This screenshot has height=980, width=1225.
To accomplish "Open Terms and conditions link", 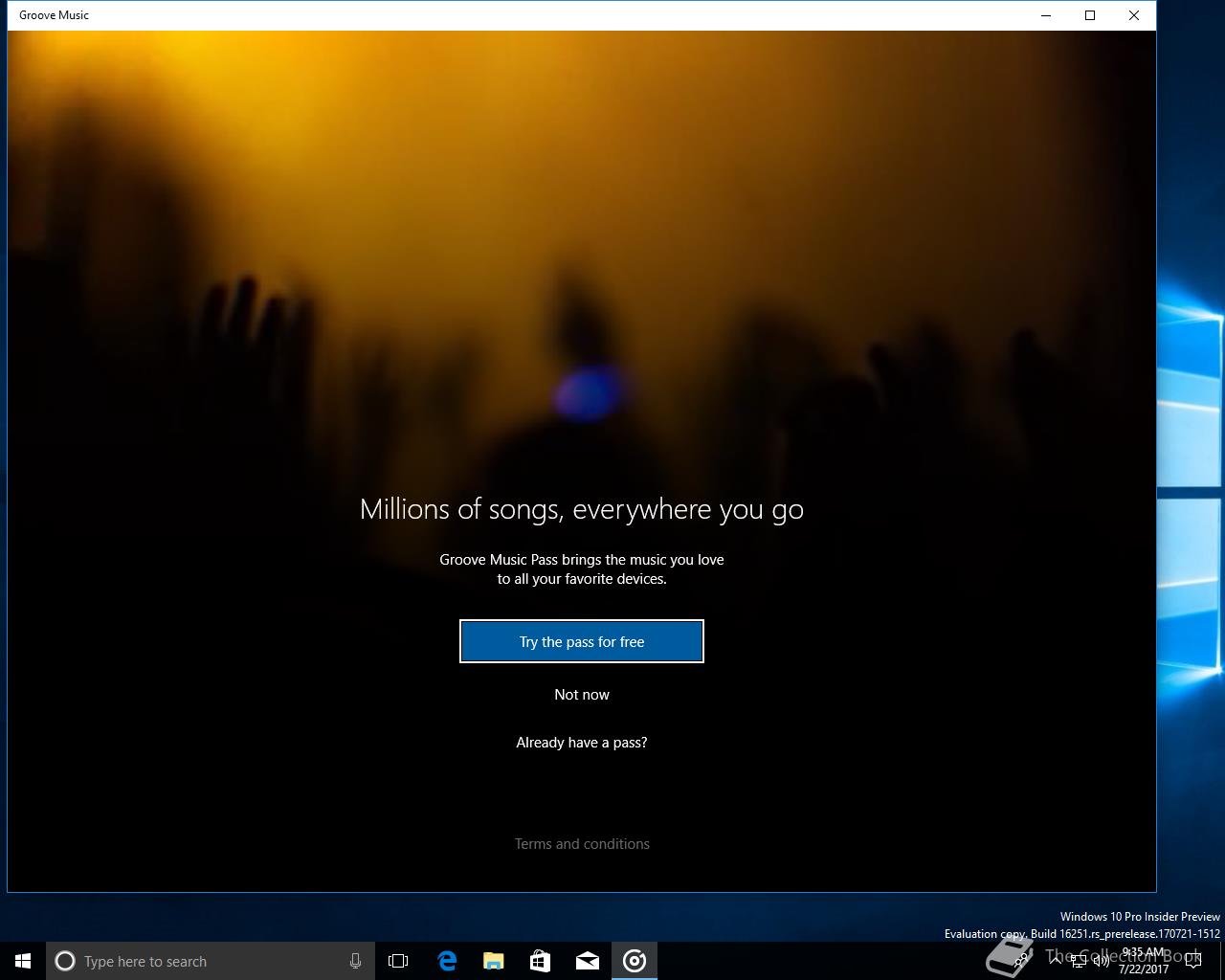I will (582, 844).
